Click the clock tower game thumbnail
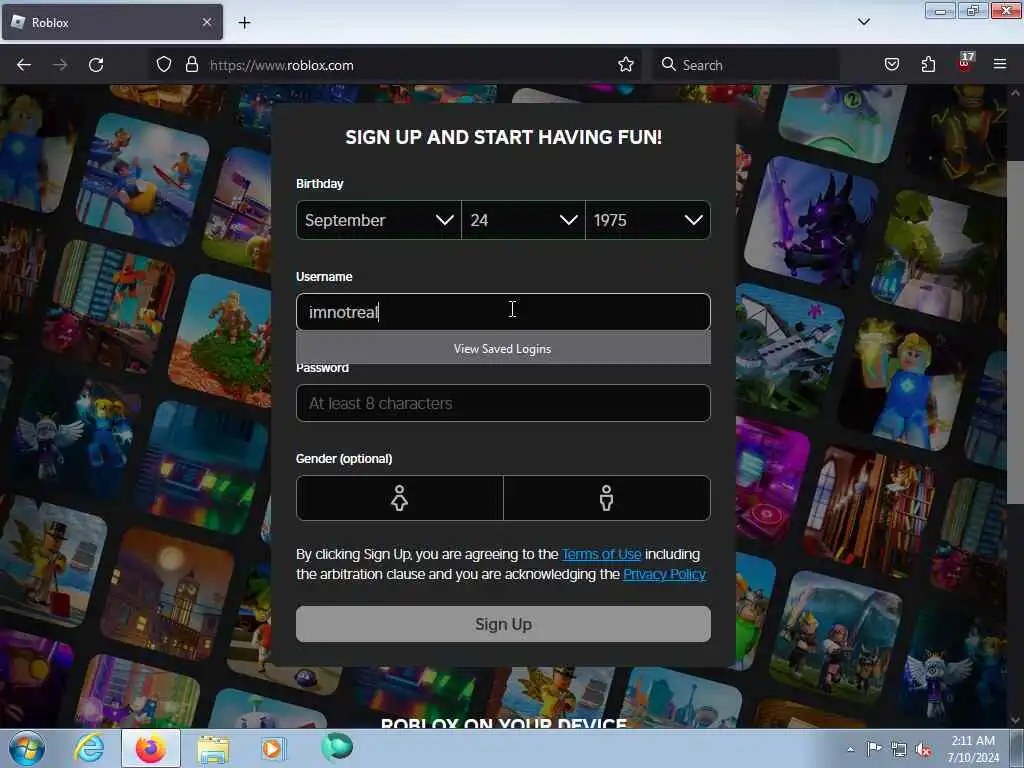This screenshot has height=768, width=1024. tap(167, 594)
